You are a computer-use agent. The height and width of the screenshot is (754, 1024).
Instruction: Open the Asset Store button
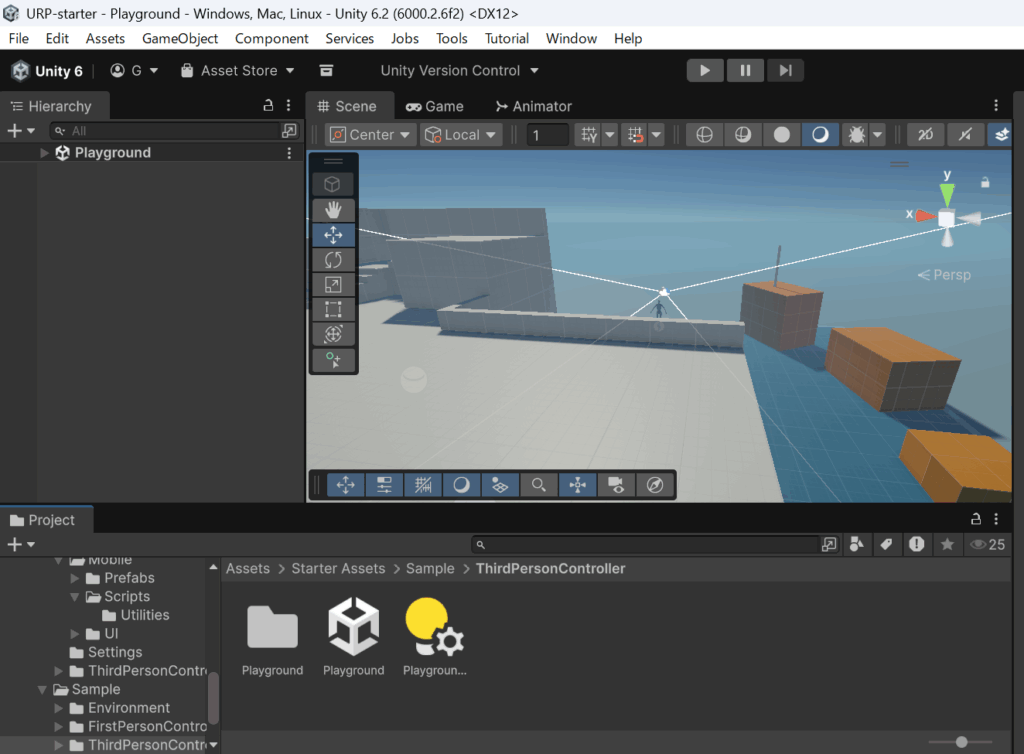pos(238,71)
